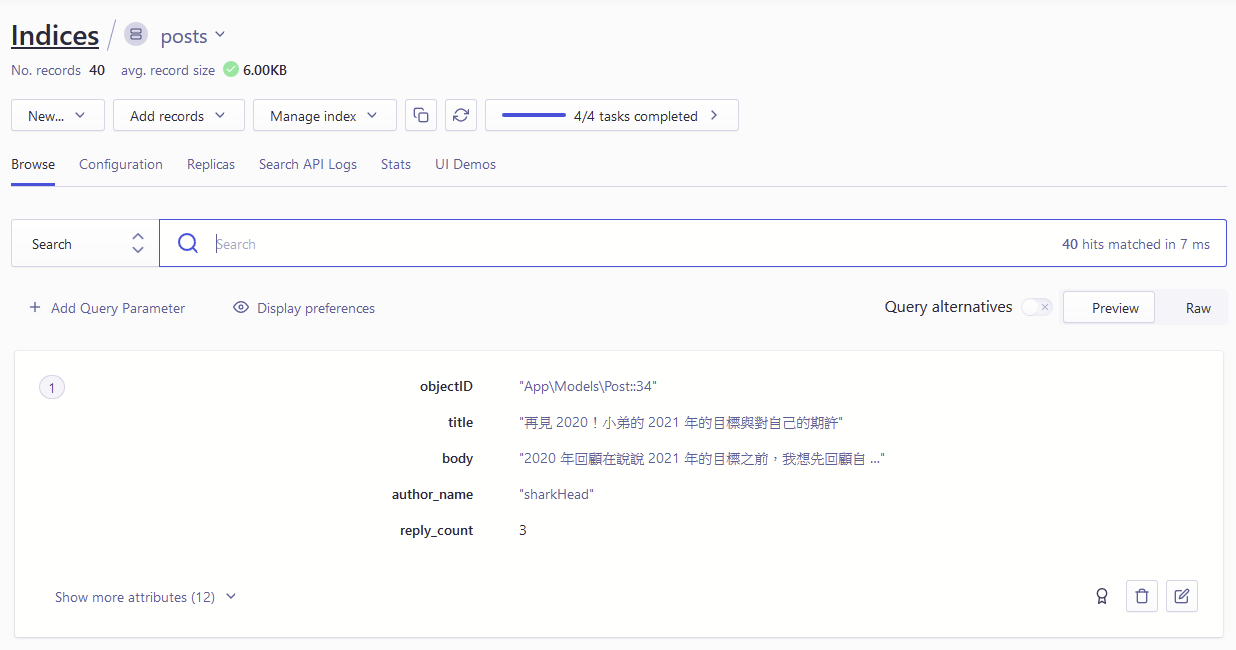1236x650 pixels.
Task: Toggle the Query alternatives switch
Action: (x=1037, y=307)
